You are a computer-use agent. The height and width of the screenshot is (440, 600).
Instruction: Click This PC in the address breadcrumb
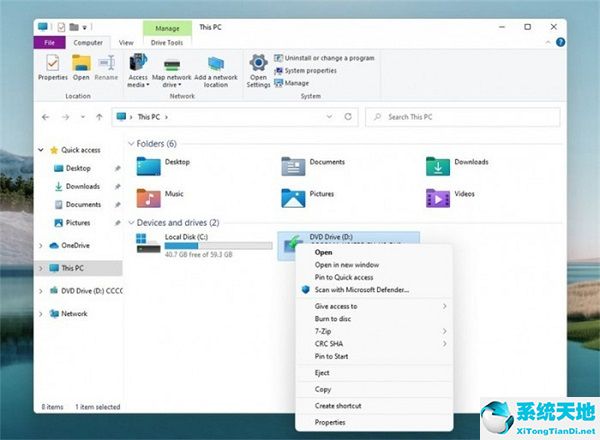(149, 117)
